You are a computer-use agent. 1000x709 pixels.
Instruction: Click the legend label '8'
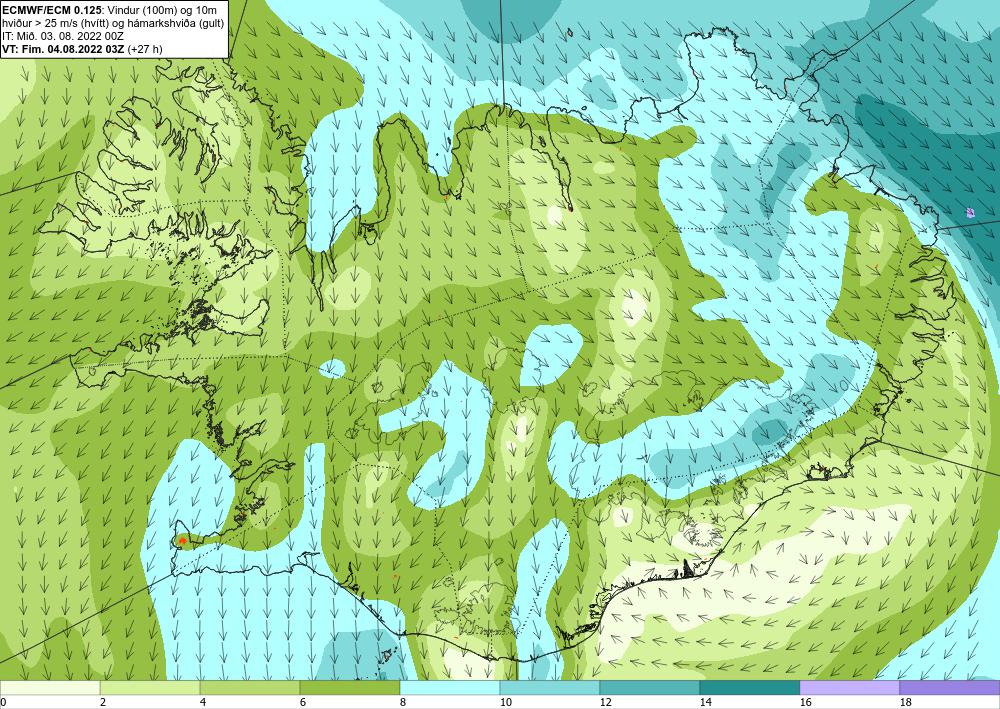click(403, 702)
